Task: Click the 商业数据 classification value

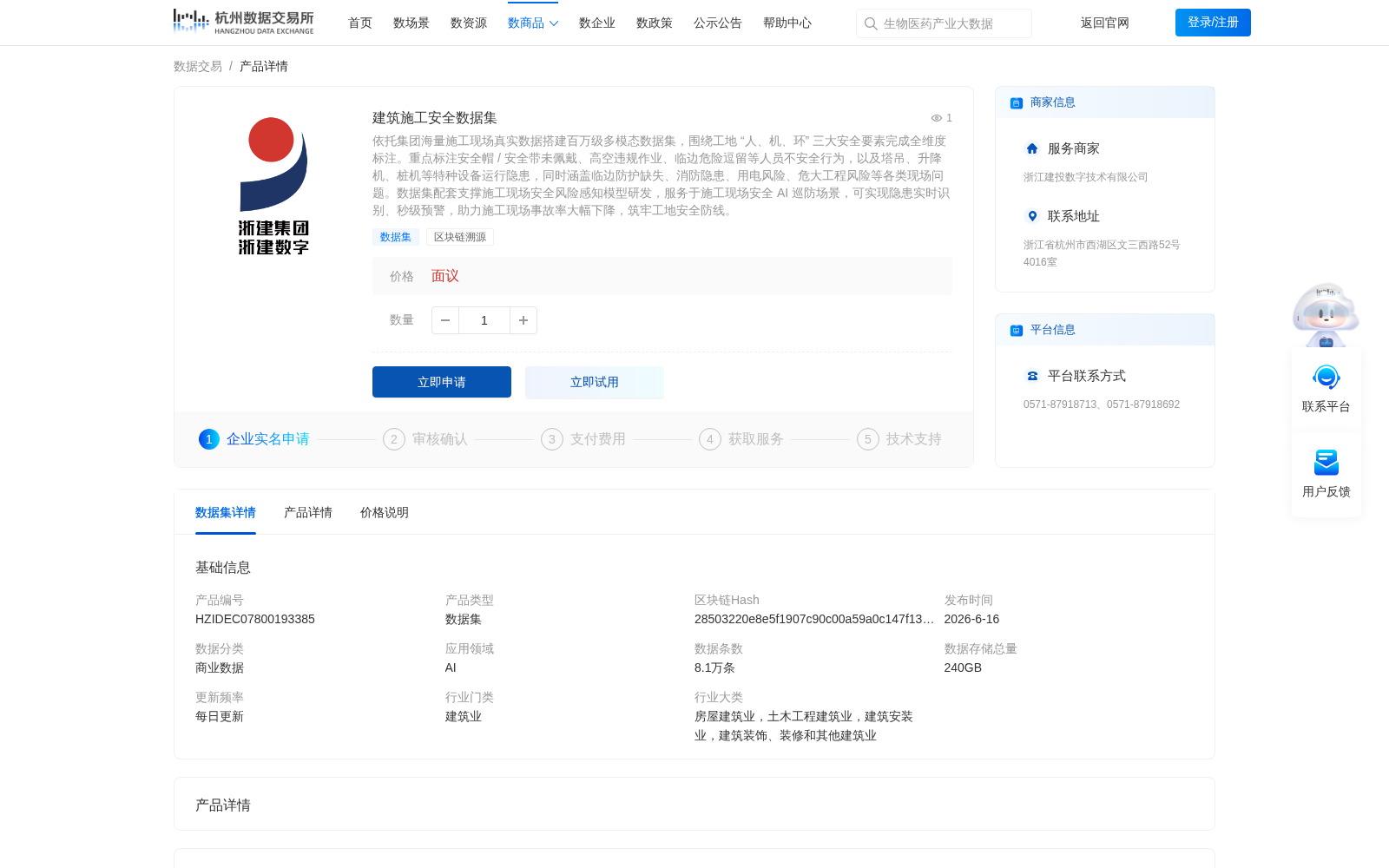Action: (x=220, y=667)
